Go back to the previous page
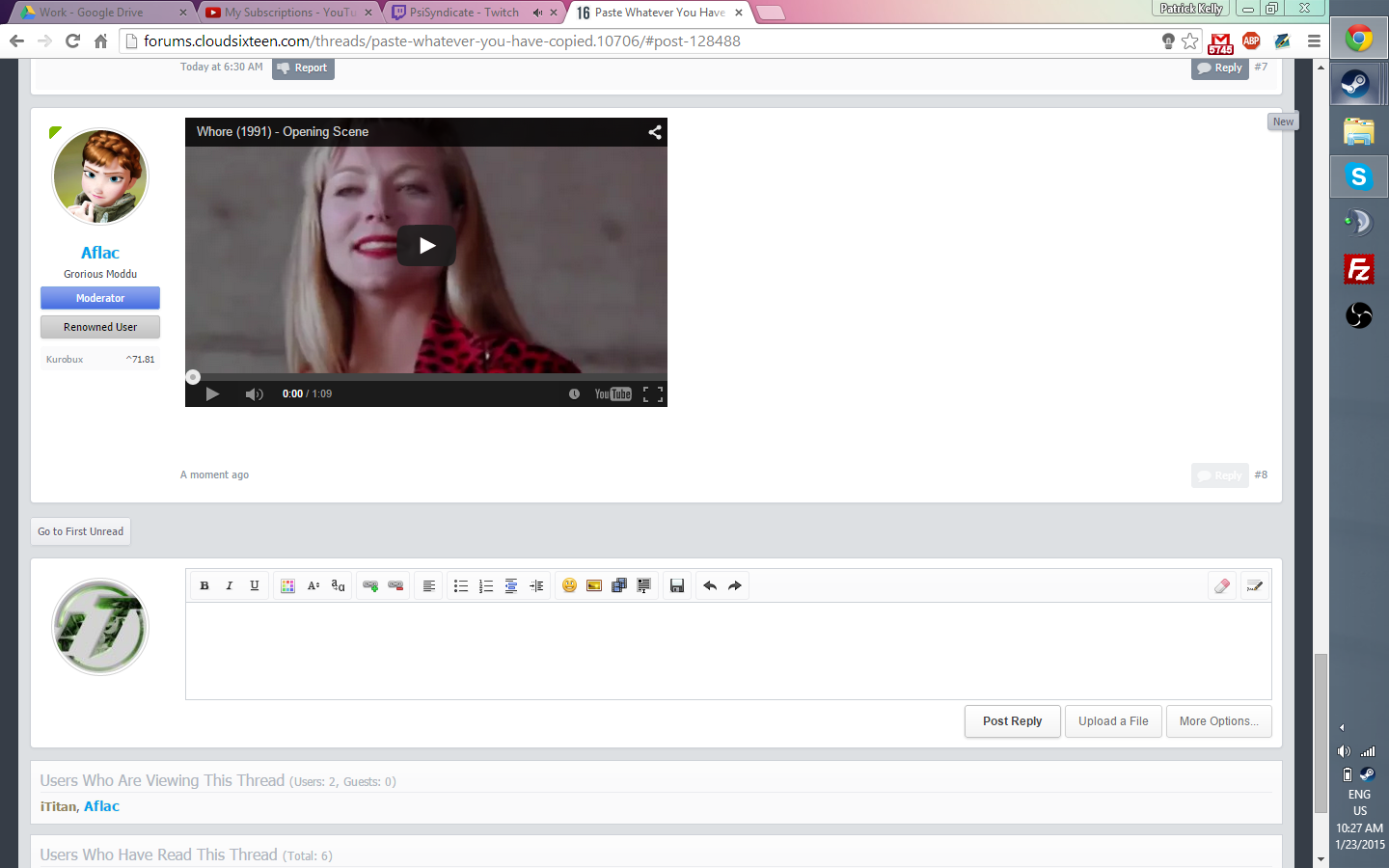The height and width of the screenshot is (868, 1389). (x=16, y=41)
